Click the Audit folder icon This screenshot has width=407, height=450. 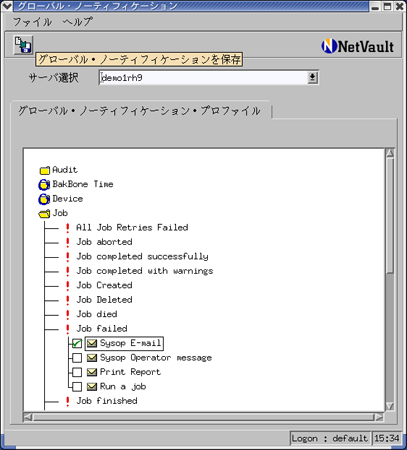(45, 170)
